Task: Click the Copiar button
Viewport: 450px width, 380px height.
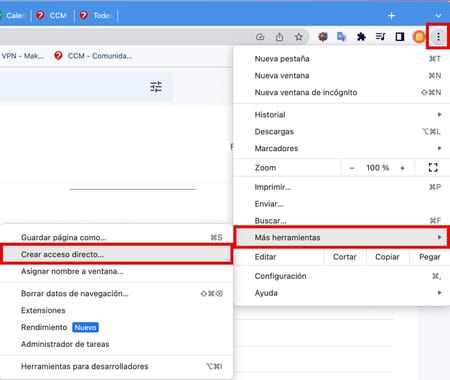Action: (x=387, y=257)
